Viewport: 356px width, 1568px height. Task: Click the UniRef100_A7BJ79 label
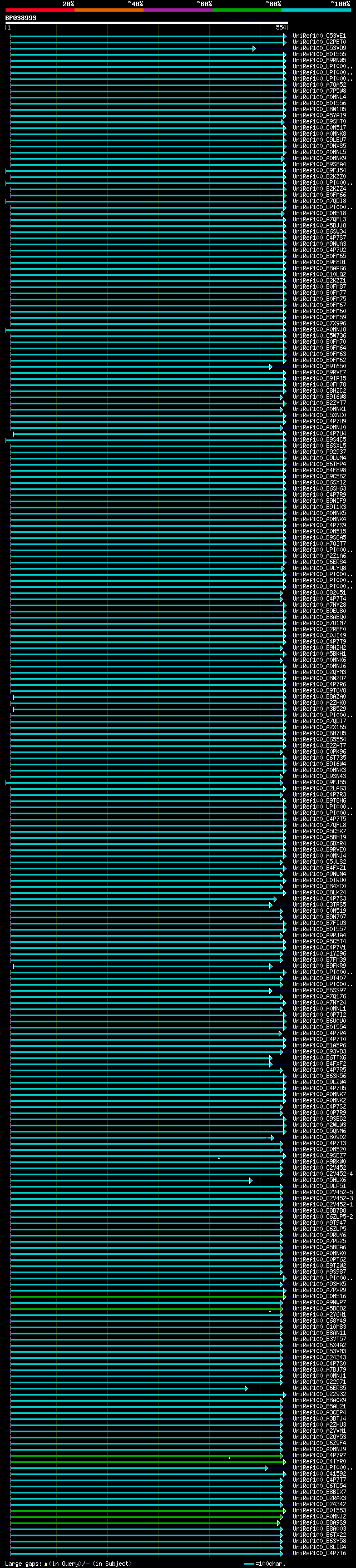tap(319, 1369)
